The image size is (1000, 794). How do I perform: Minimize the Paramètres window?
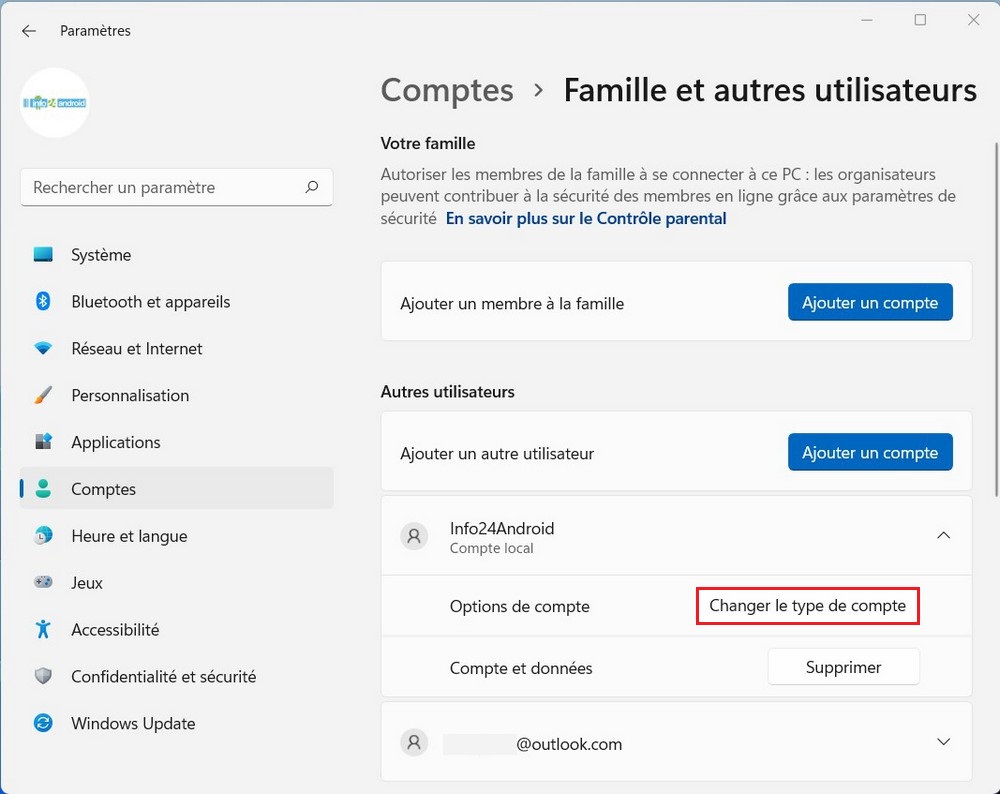(x=867, y=20)
